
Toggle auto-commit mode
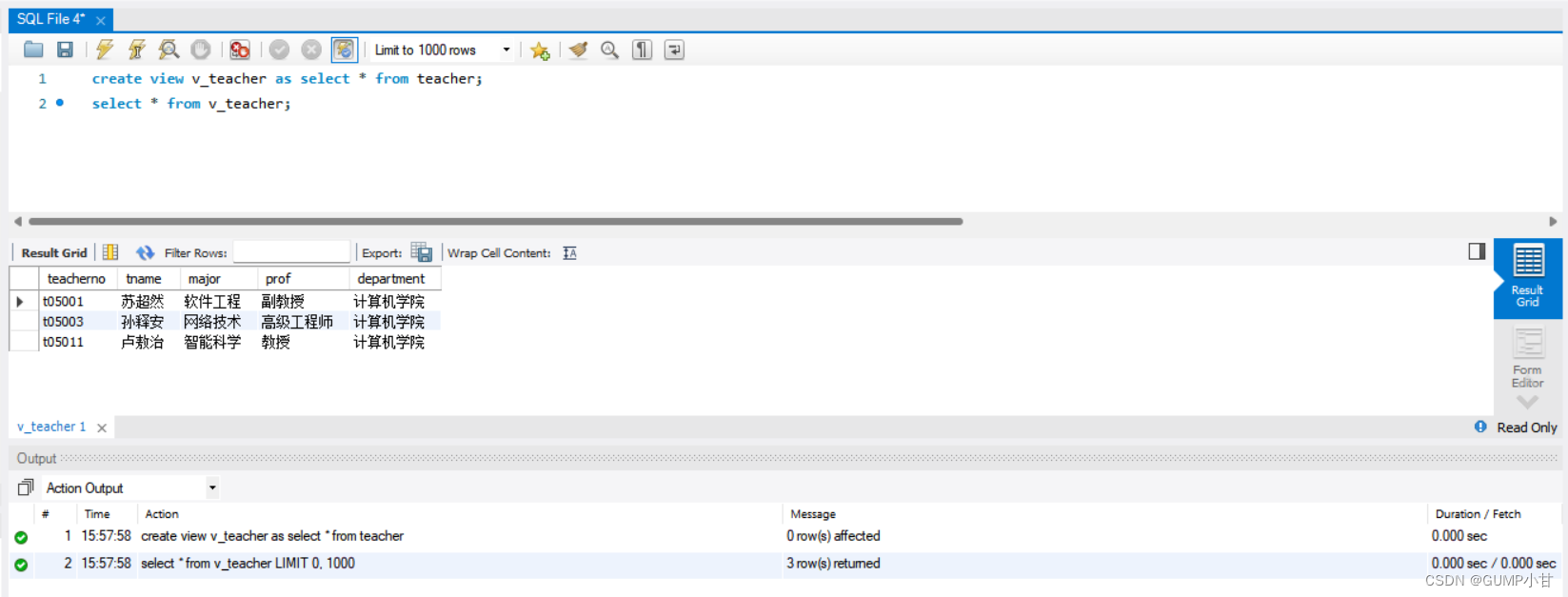point(344,50)
